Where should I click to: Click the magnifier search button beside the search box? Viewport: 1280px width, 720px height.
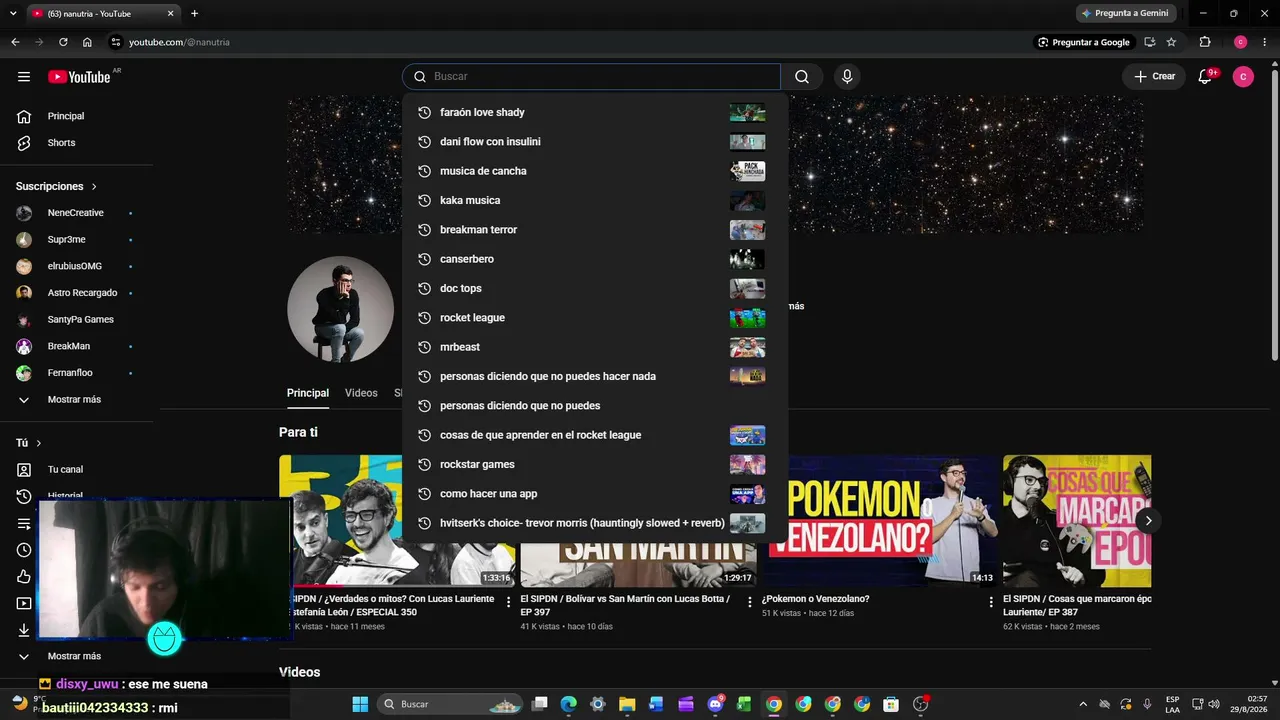click(x=802, y=77)
